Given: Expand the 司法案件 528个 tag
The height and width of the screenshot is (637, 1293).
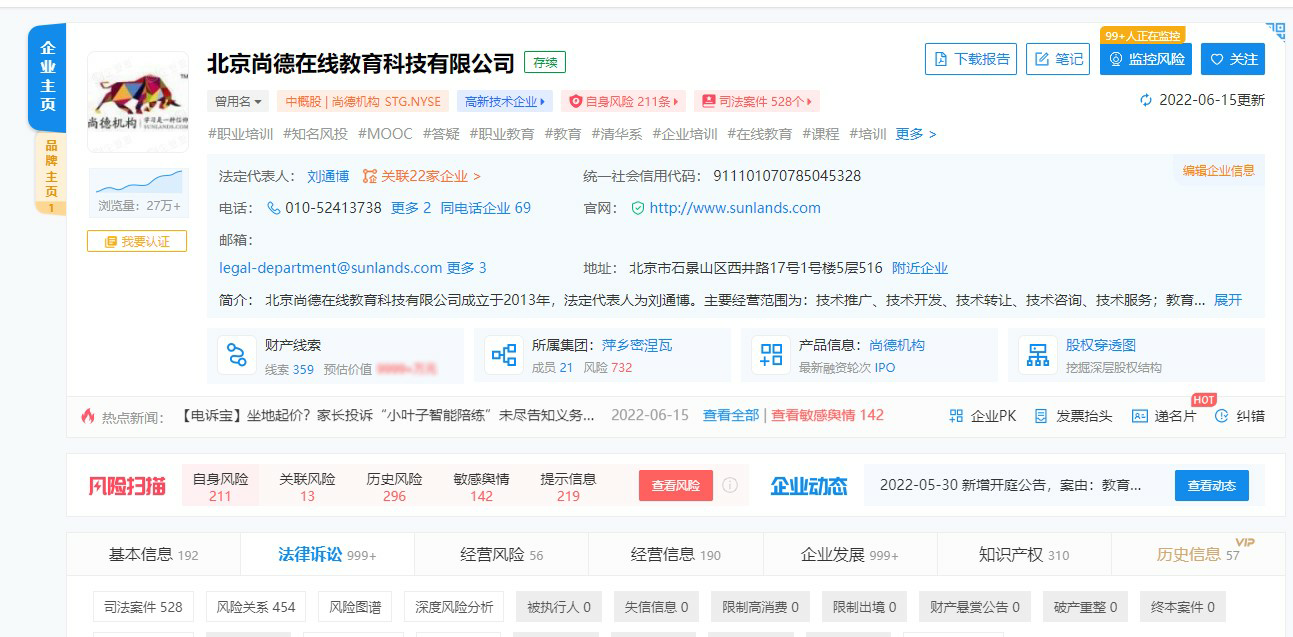Looking at the screenshot, I should (757, 101).
